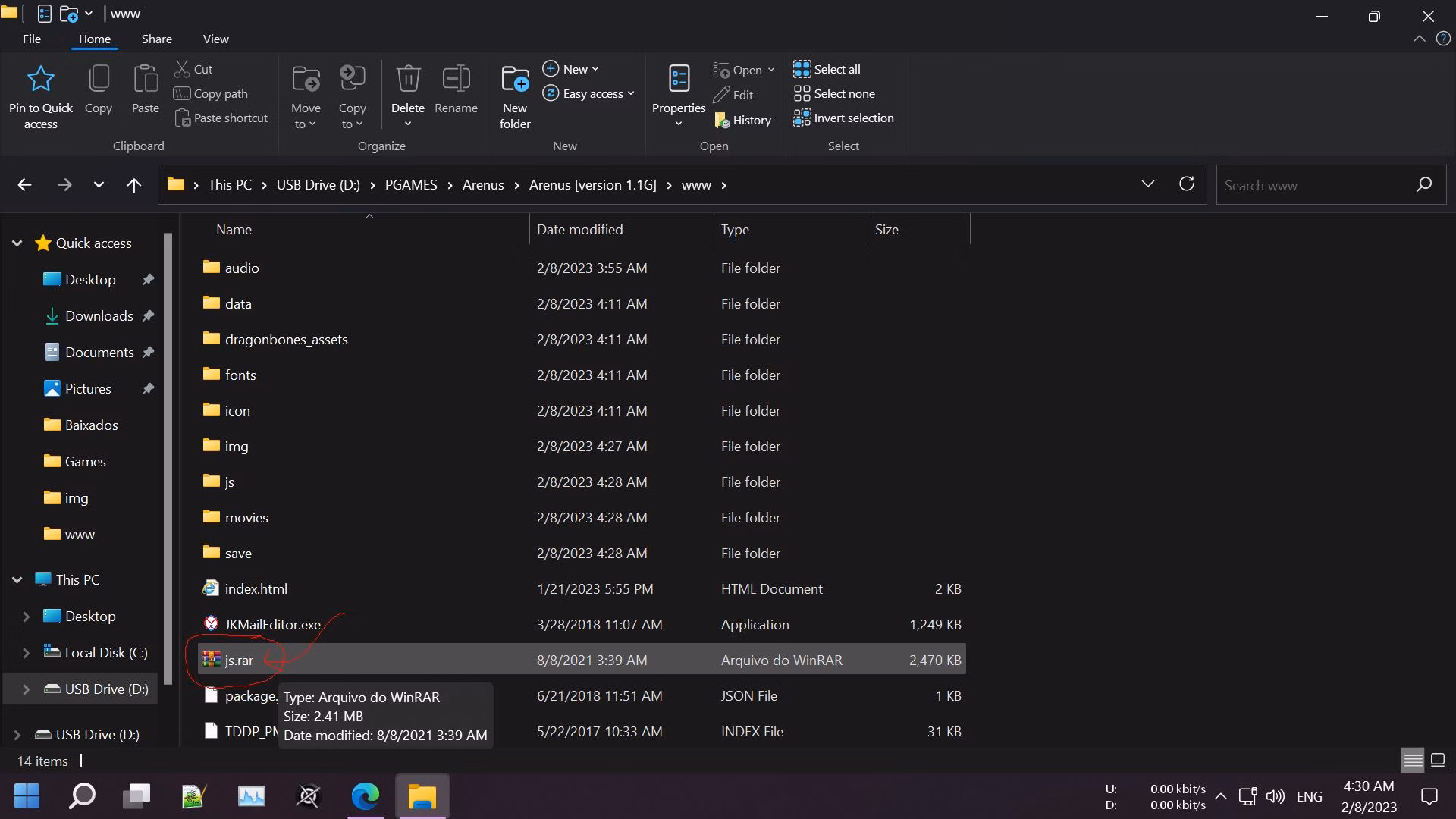Image resolution: width=1456 pixels, height=819 pixels.
Task: Go up one folder level with arrow
Action: [x=134, y=185]
